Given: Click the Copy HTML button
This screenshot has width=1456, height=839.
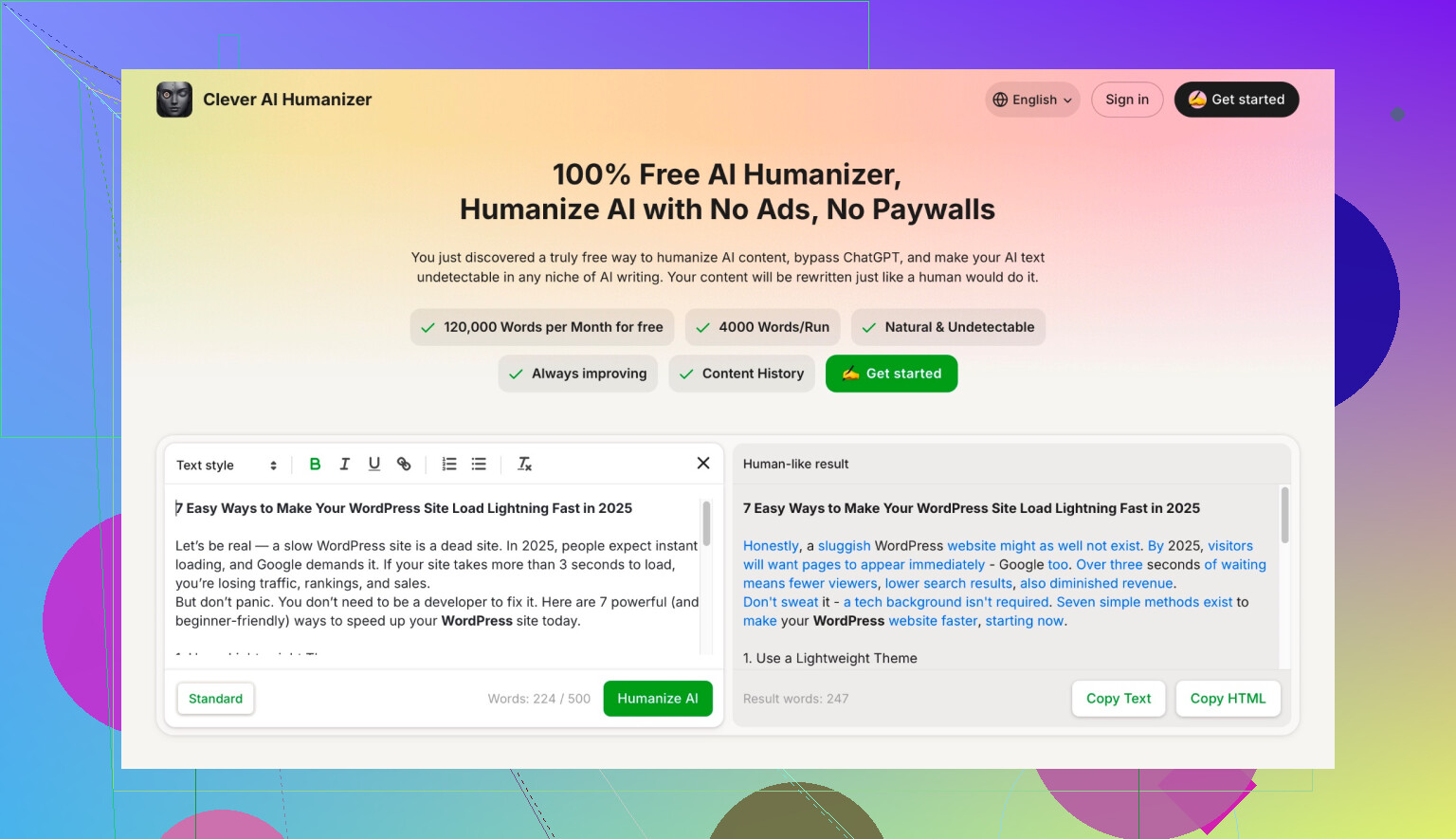Looking at the screenshot, I should (x=1228, y=699).
